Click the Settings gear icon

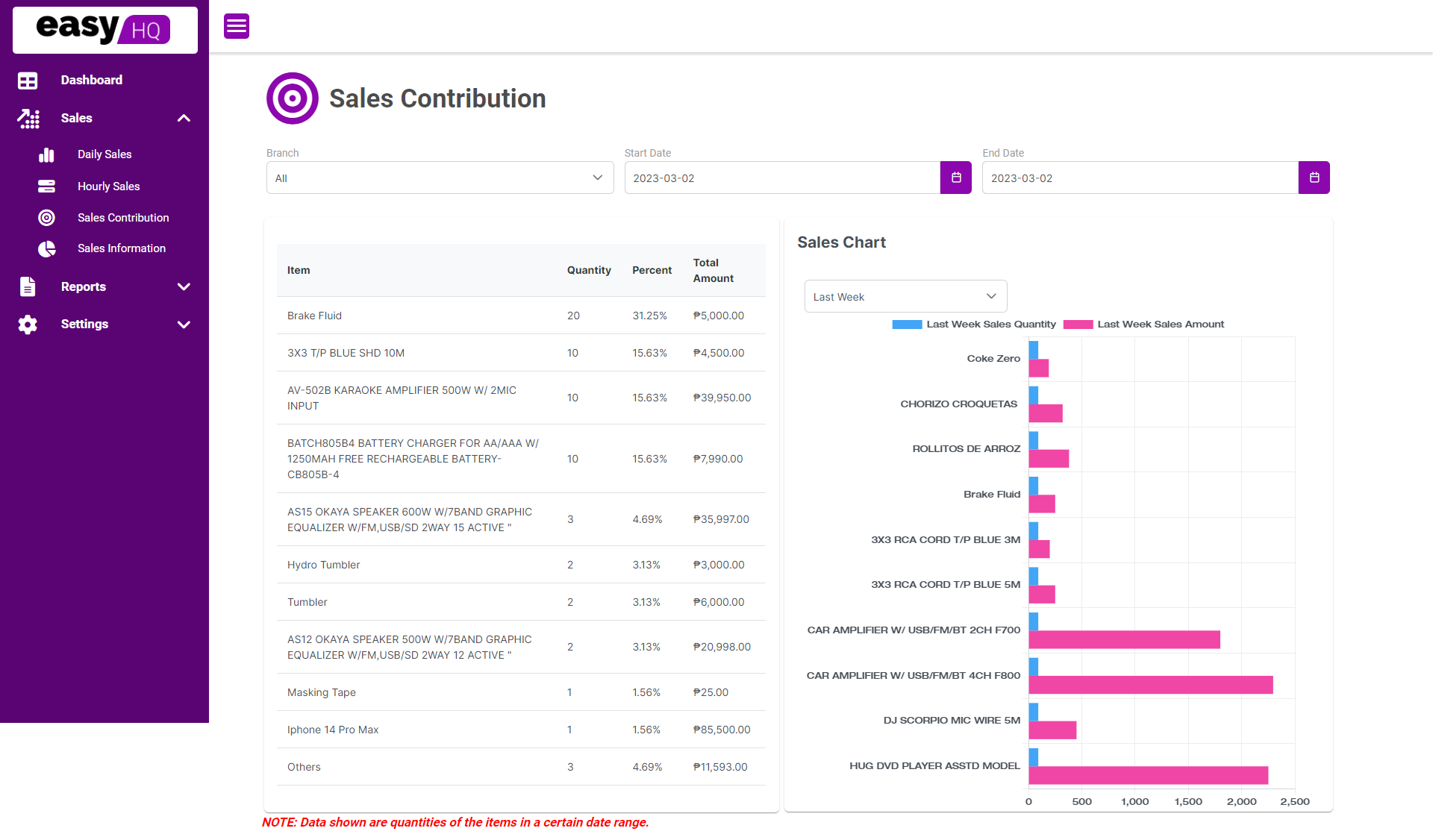click(x=28, y=325)
